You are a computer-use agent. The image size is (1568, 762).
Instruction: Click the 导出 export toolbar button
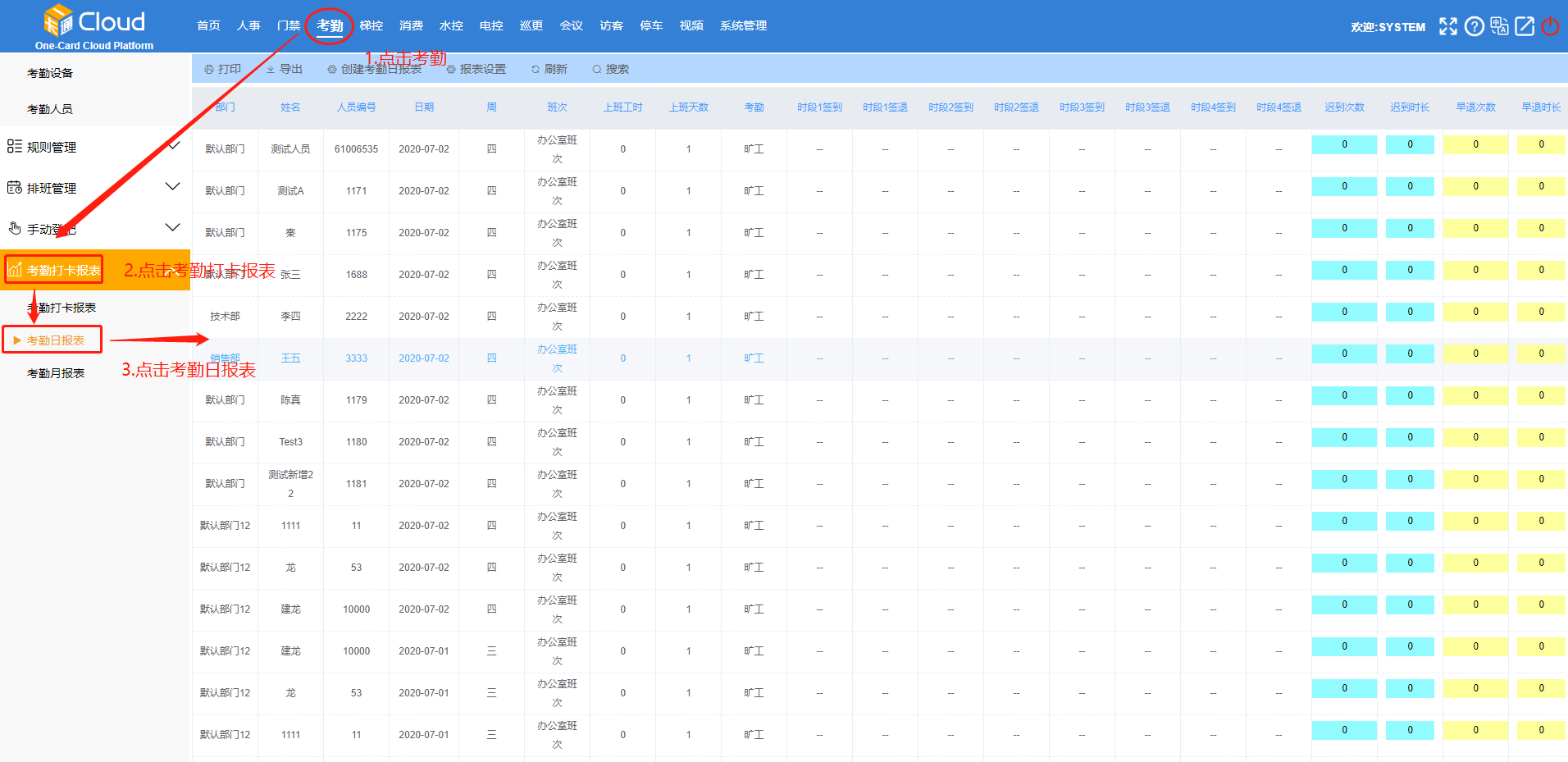click(x=284, y=70)
